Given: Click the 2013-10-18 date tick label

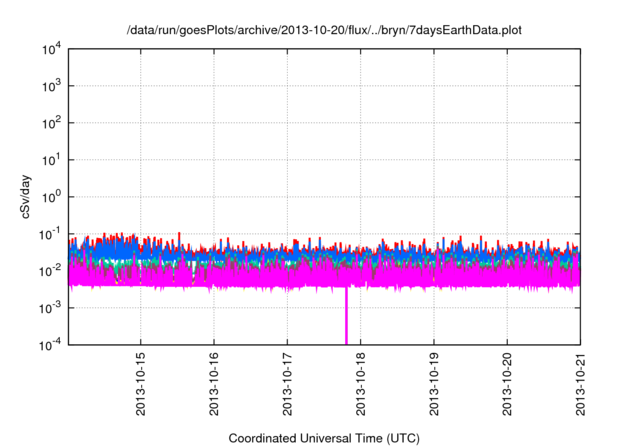Looking at the screenshot, I should tap(360, 384).
